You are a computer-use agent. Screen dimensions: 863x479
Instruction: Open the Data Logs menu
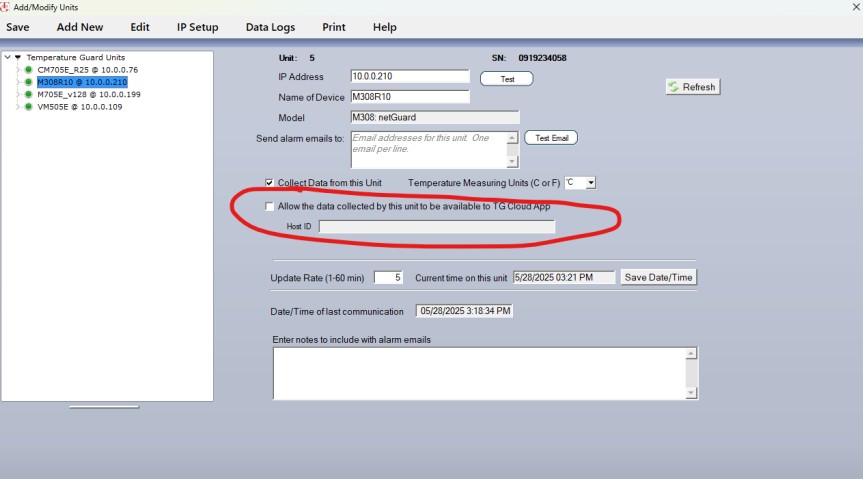pos(271,27)
